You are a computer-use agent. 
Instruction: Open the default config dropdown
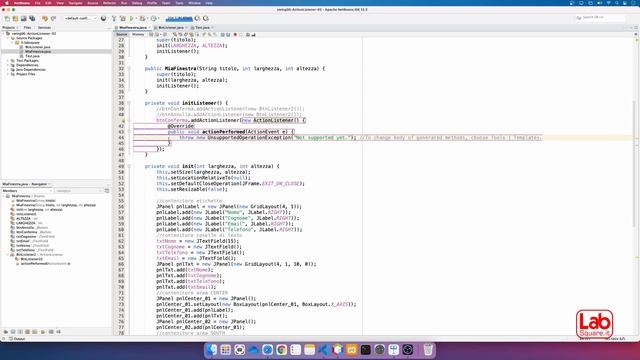coord(80,18)
